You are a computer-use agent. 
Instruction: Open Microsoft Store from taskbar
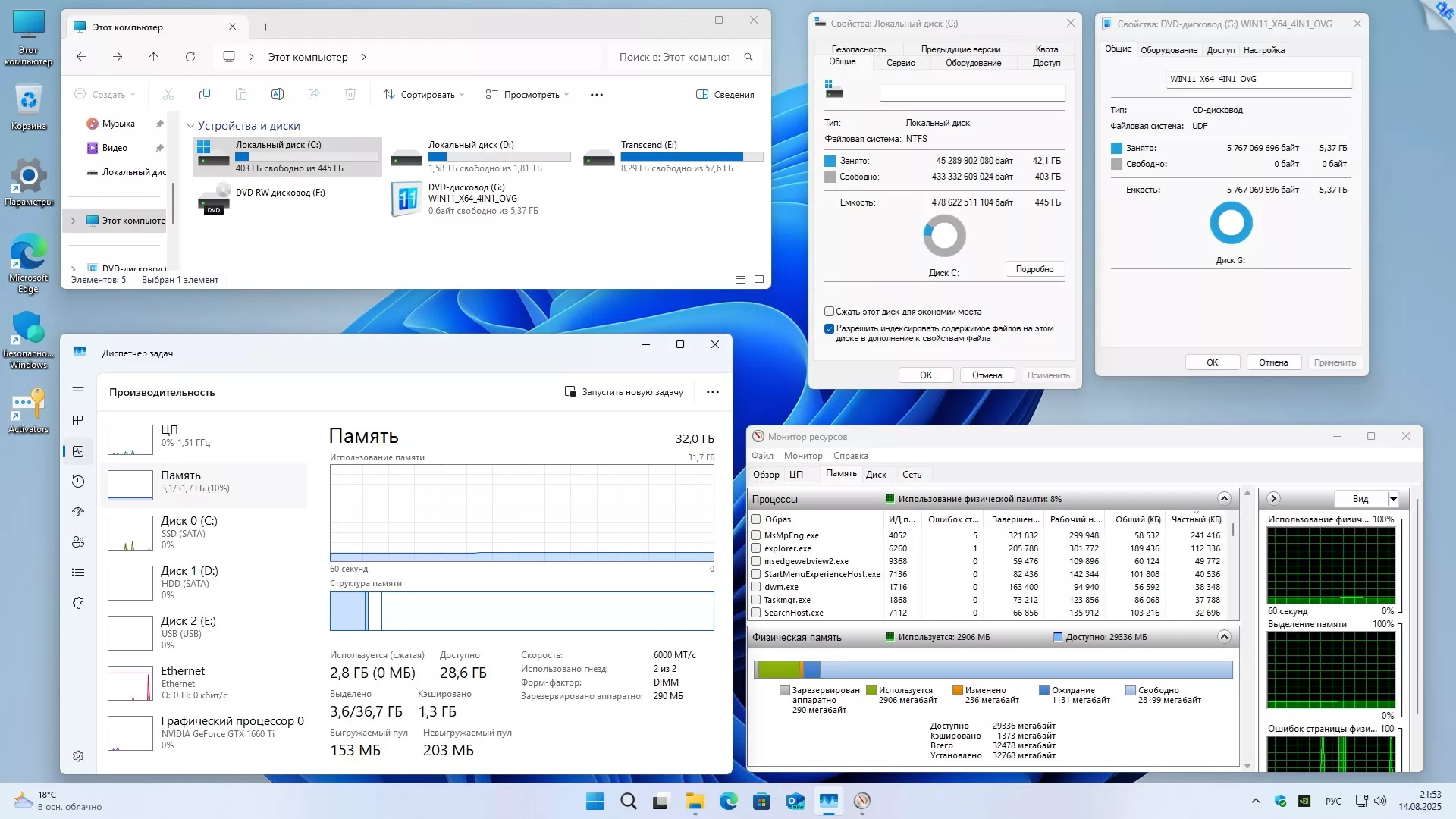point(761,801)
